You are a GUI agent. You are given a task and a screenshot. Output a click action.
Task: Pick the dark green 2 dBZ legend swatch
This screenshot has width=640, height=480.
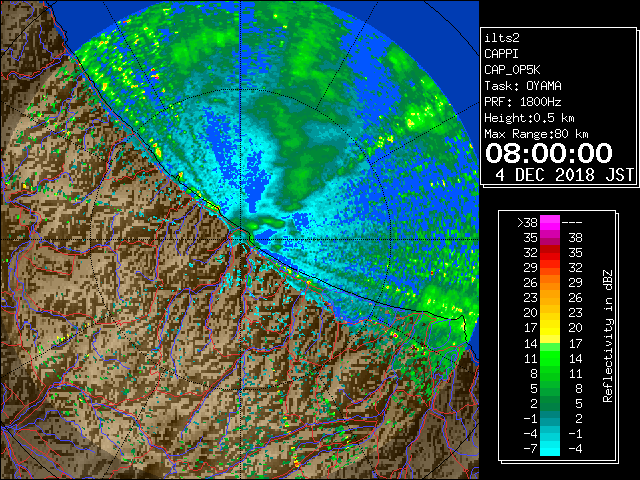(550, 403)
